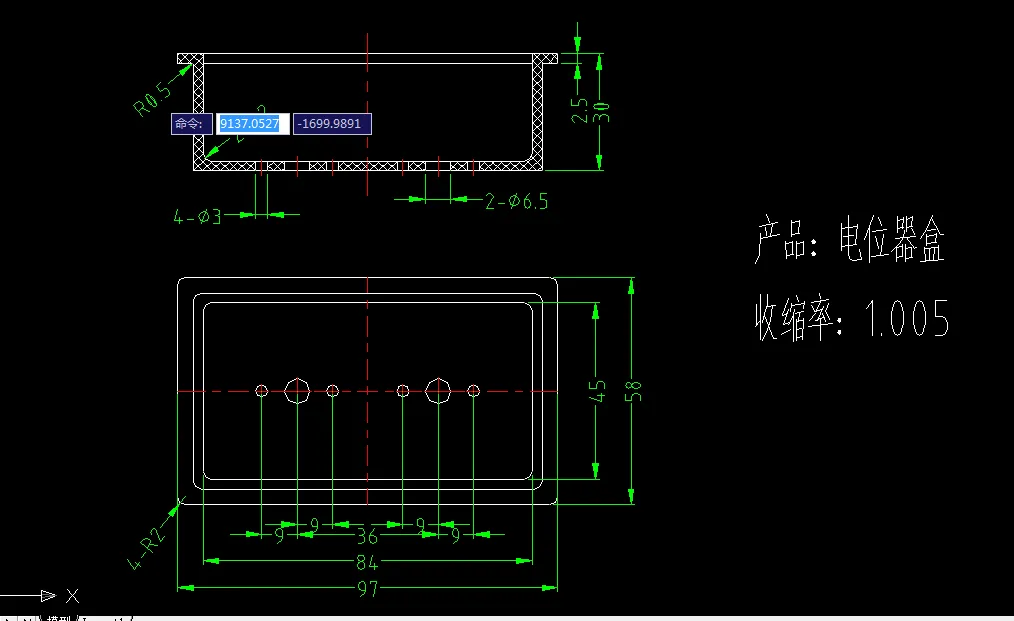Switch to the 模型 model tab
This screenshot has width=1014, height=621.
pyautogui.click(x=58, y=618)
